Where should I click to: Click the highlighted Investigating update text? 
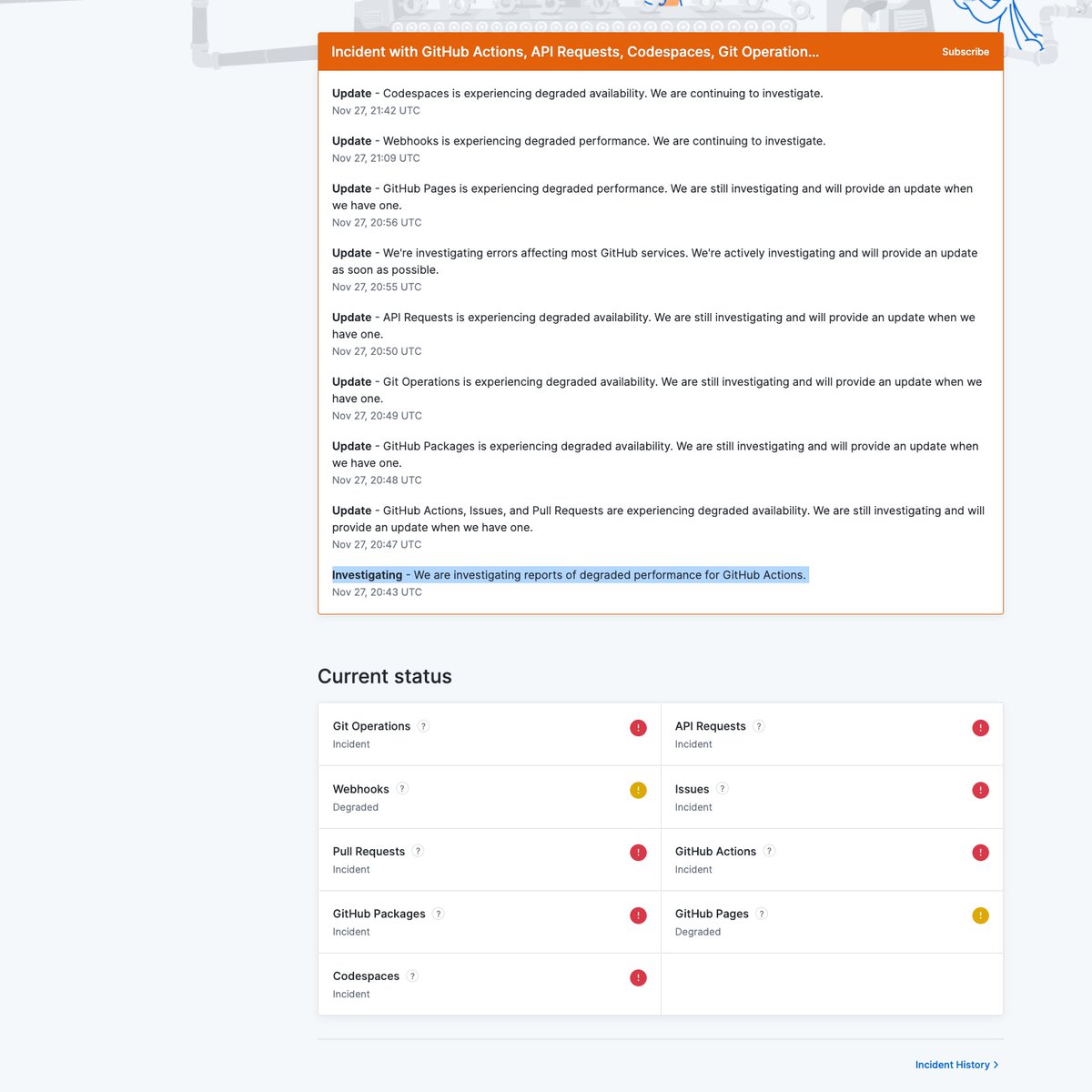coord(569,575)
